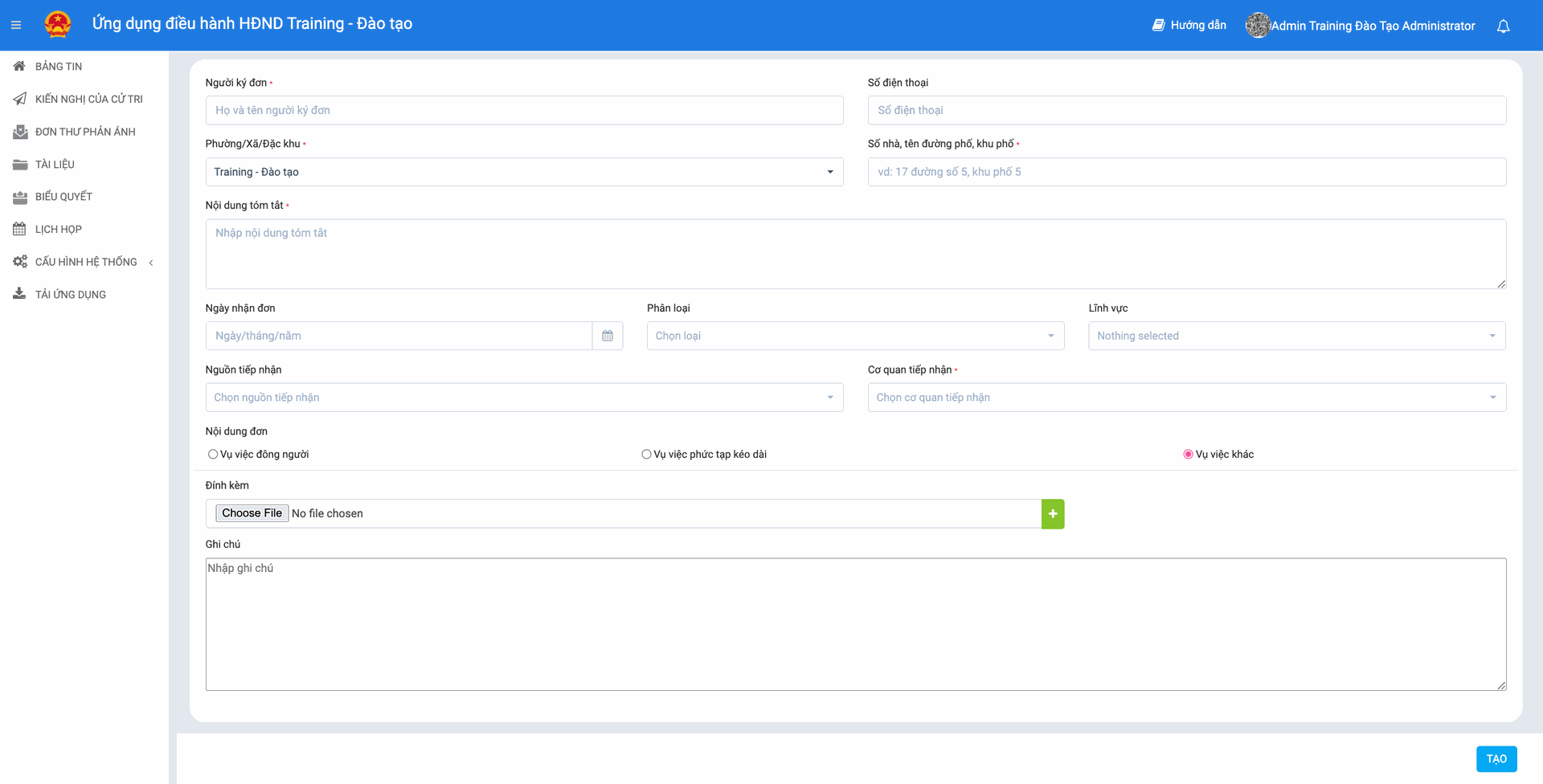Image resolution: width=1543 pixels, height=784 pixels.
Task: Open the Phường/Xã/Đặc khu dropdown
Action: 524,172
